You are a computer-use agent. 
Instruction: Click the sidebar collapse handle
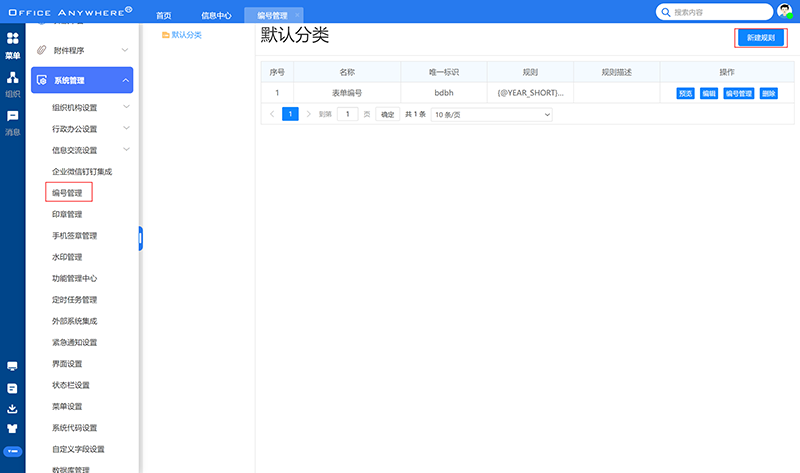pyautogui.click(x=140, y=238)
